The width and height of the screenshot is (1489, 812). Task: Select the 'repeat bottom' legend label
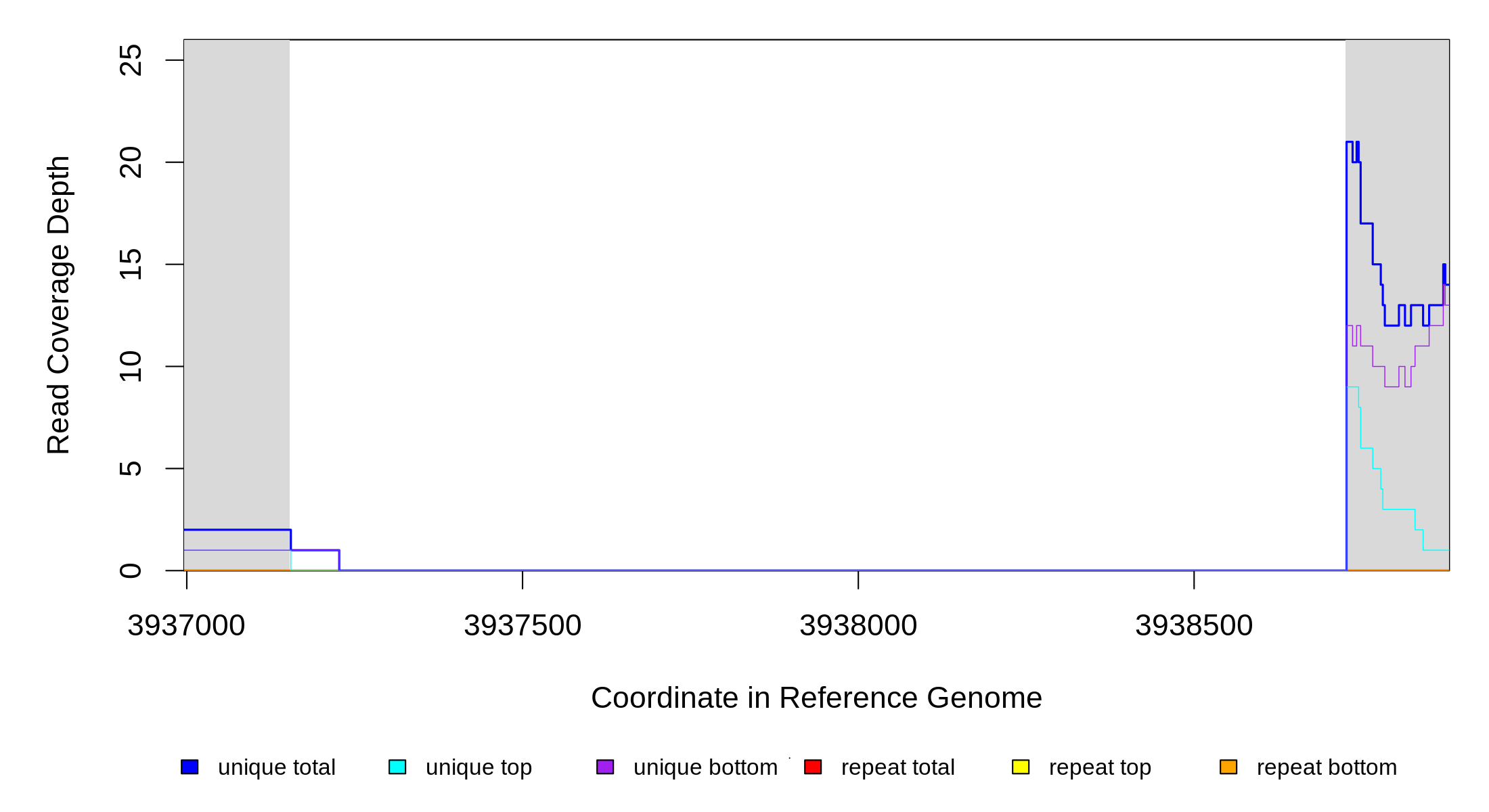coord(1327,767)
